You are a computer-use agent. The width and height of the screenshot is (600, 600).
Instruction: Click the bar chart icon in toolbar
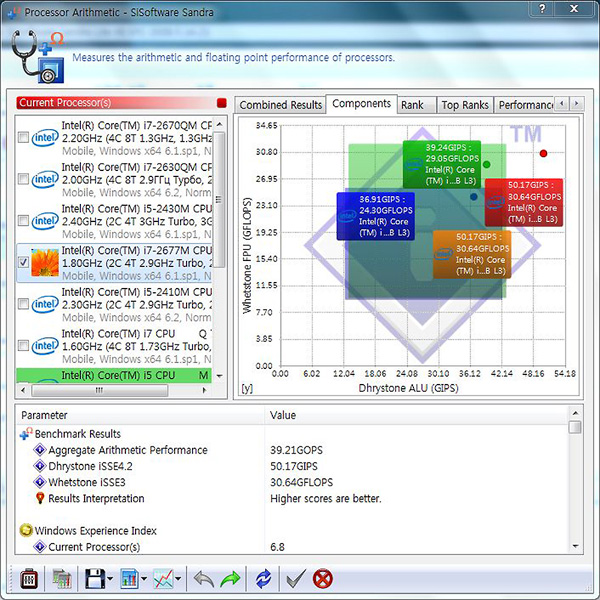(129, 578)
